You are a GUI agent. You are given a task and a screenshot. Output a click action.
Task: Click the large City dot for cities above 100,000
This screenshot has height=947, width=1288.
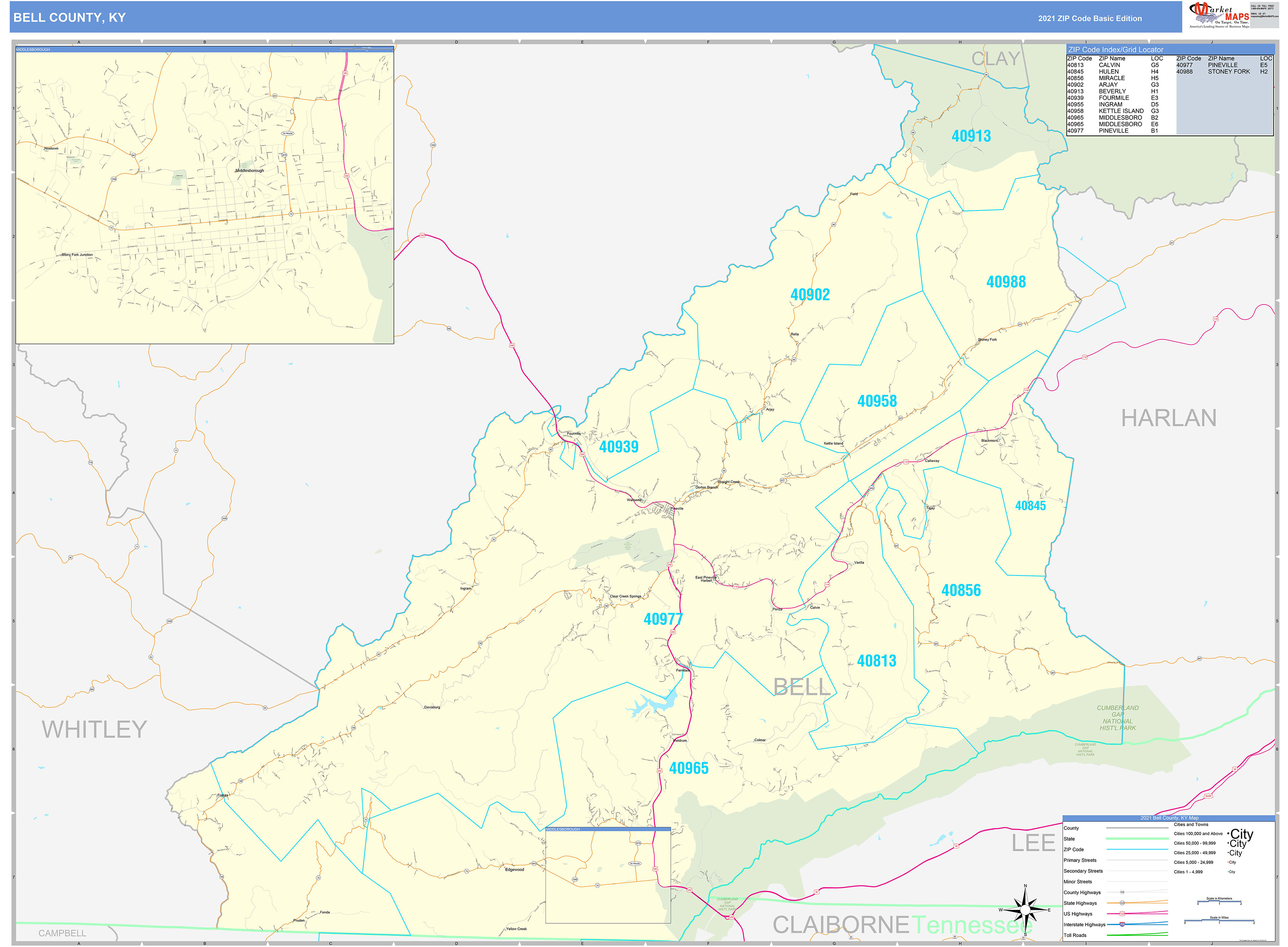(1229, 833)
